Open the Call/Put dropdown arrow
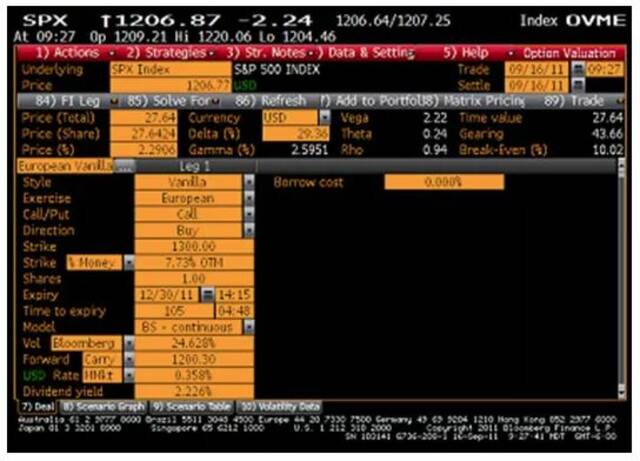640x461 pixels. coord(248,214)
